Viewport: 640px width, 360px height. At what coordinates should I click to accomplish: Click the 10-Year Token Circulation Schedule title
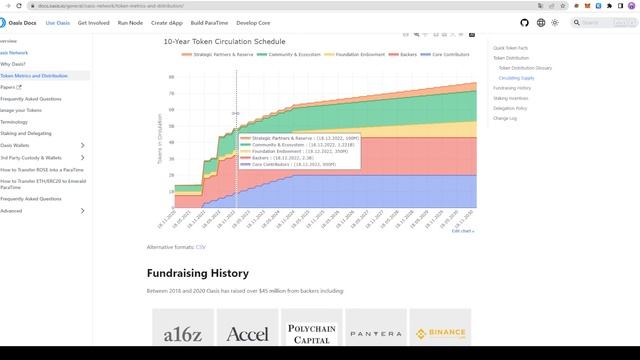[224, 42]
